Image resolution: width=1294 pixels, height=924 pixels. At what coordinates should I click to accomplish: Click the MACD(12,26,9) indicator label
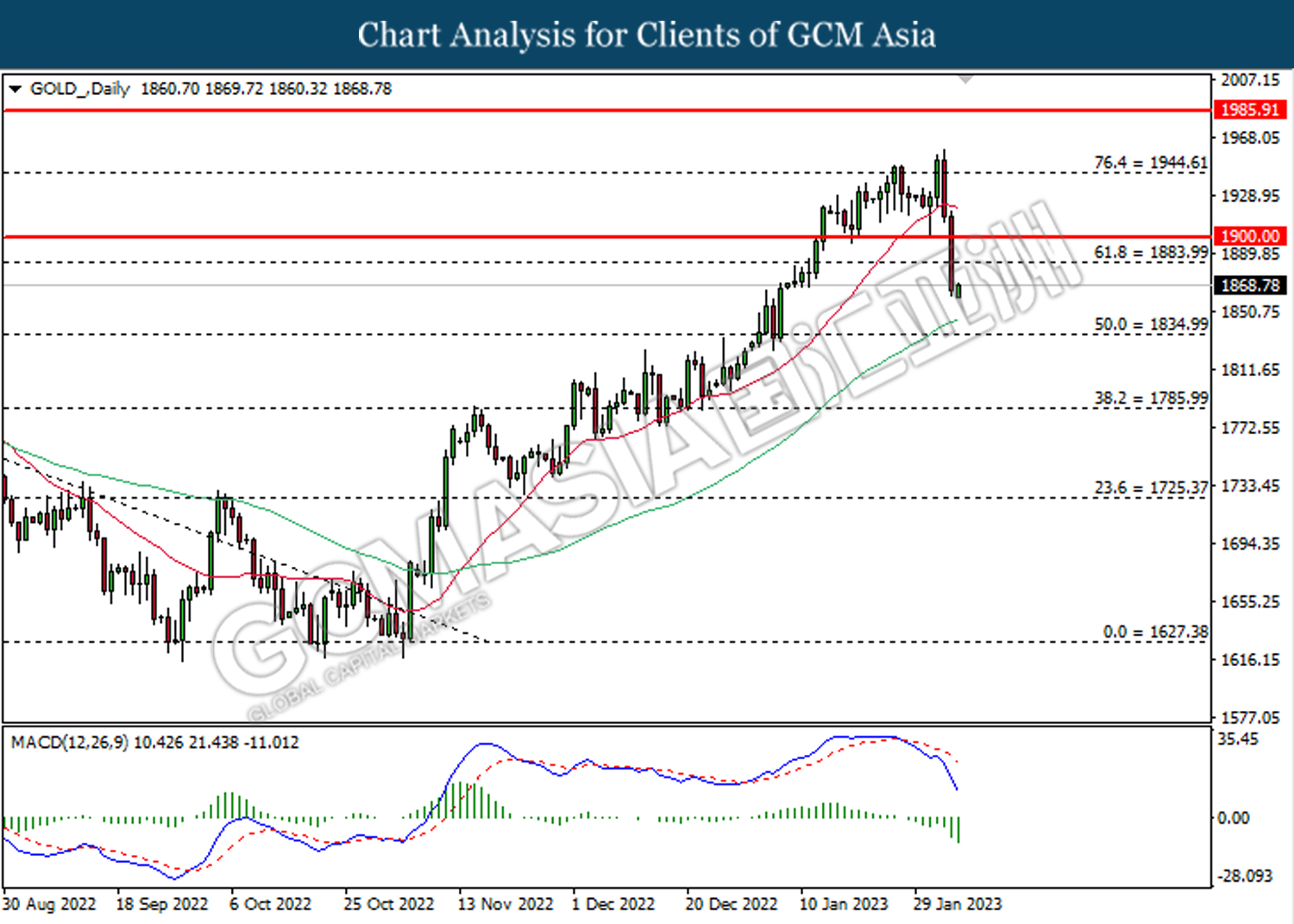70,742
